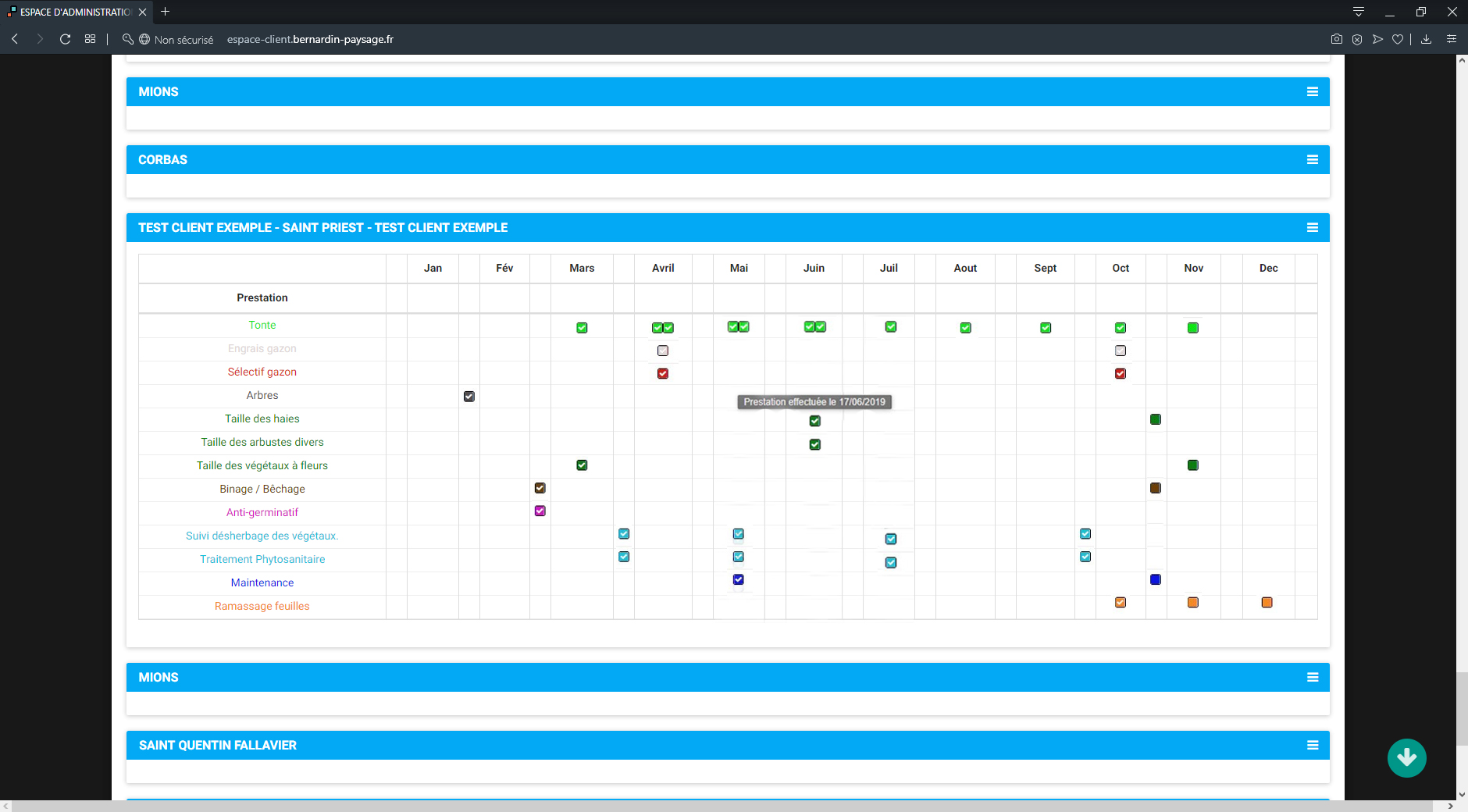Click Taille des haies dark green square in Oct
1468x812 pixels.
point(1156,419)
